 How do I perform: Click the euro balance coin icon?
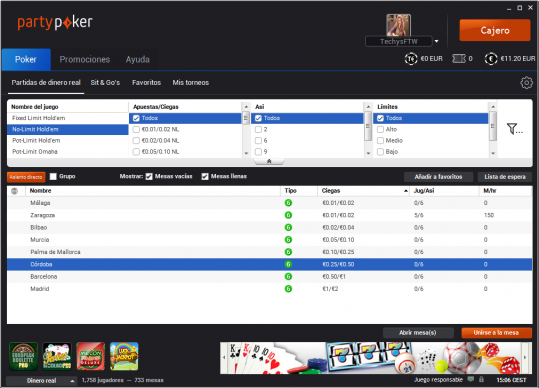pos(491,59)
